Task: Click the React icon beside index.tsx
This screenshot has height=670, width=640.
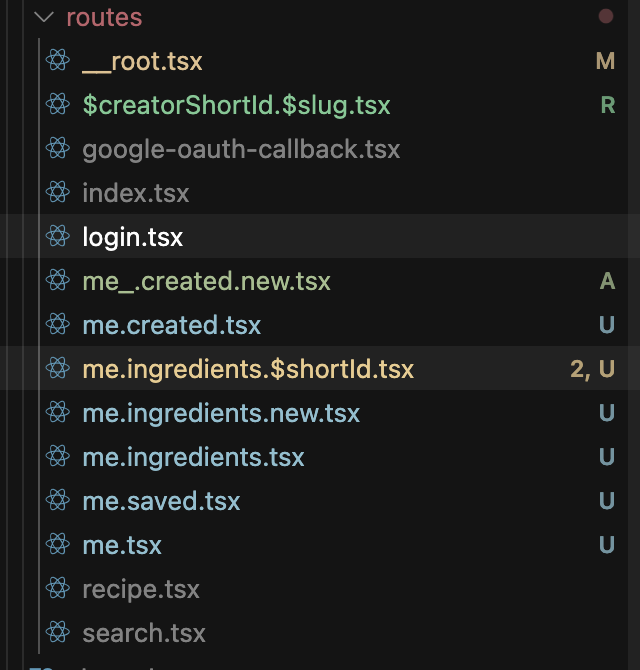Action: click(x=58, y=192)
